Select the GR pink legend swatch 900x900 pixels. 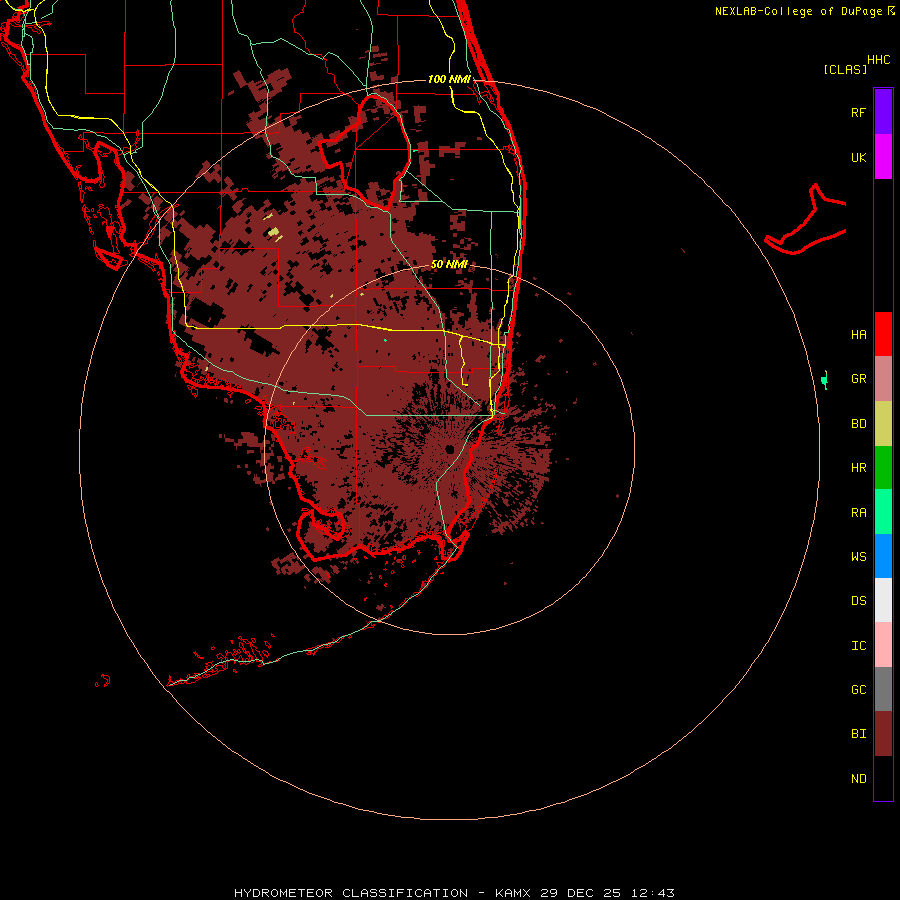coord(883,378)
